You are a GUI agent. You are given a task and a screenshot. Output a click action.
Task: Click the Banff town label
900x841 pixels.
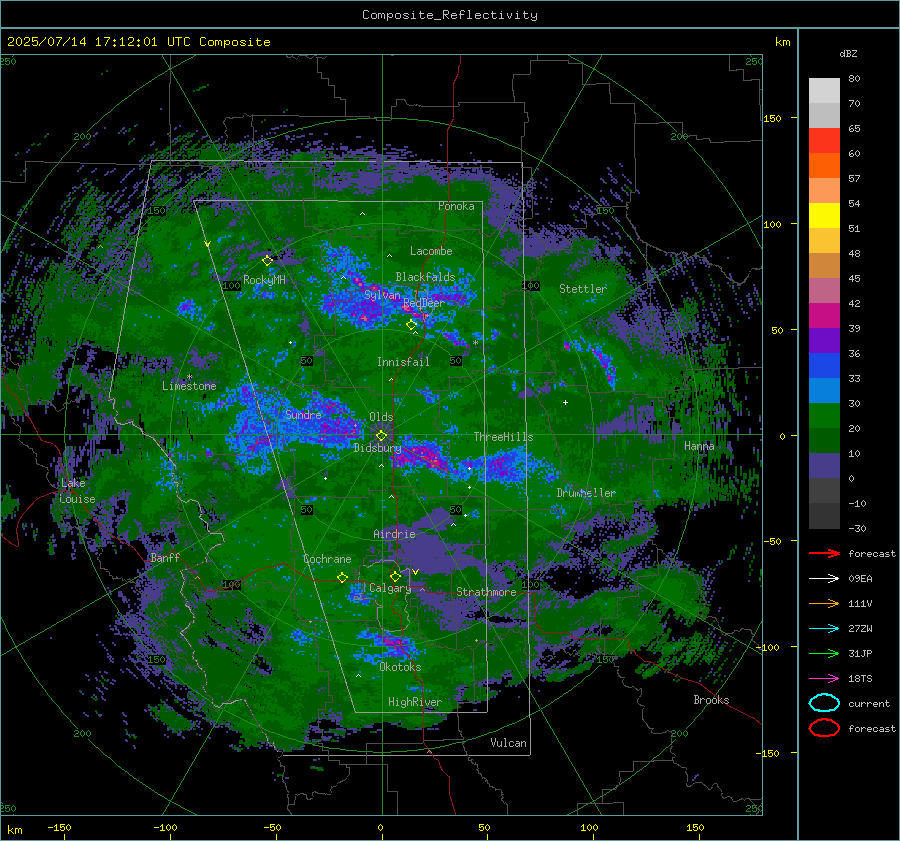point(165,557)
